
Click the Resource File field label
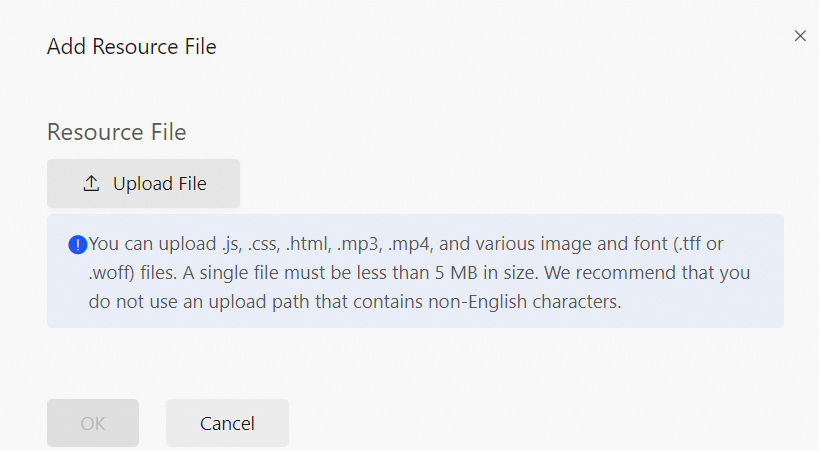coord(116,132)
